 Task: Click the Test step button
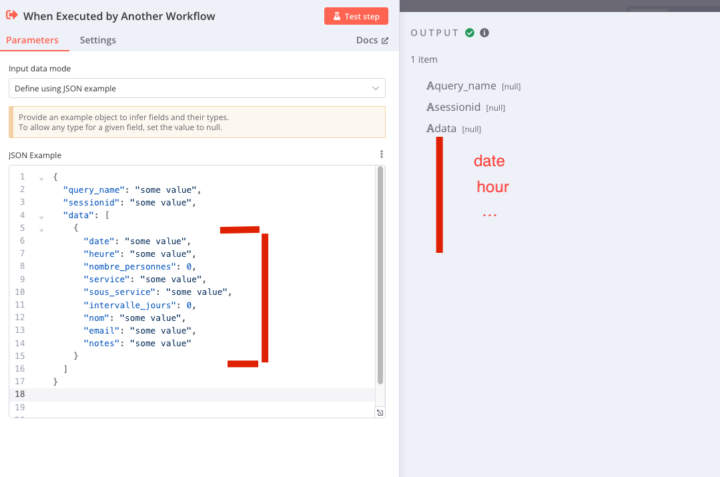point(356,16)
